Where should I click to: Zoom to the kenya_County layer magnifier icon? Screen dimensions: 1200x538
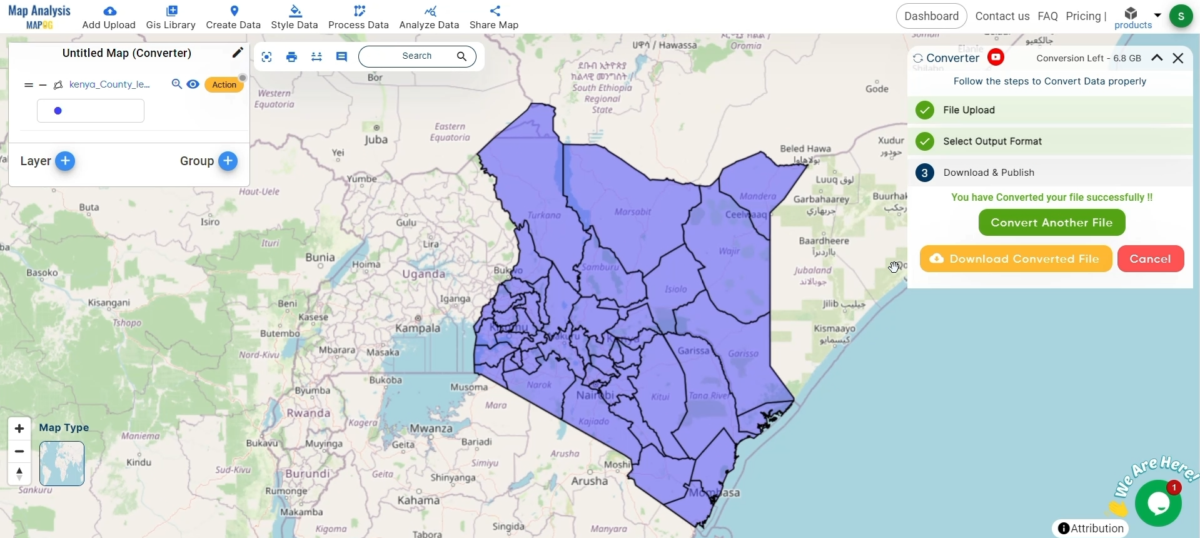tap(177, 85)
